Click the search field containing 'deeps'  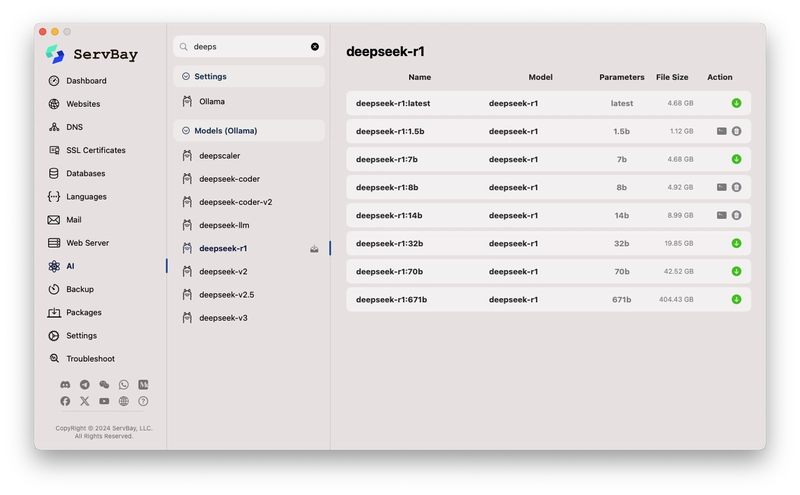pos(249,46)
